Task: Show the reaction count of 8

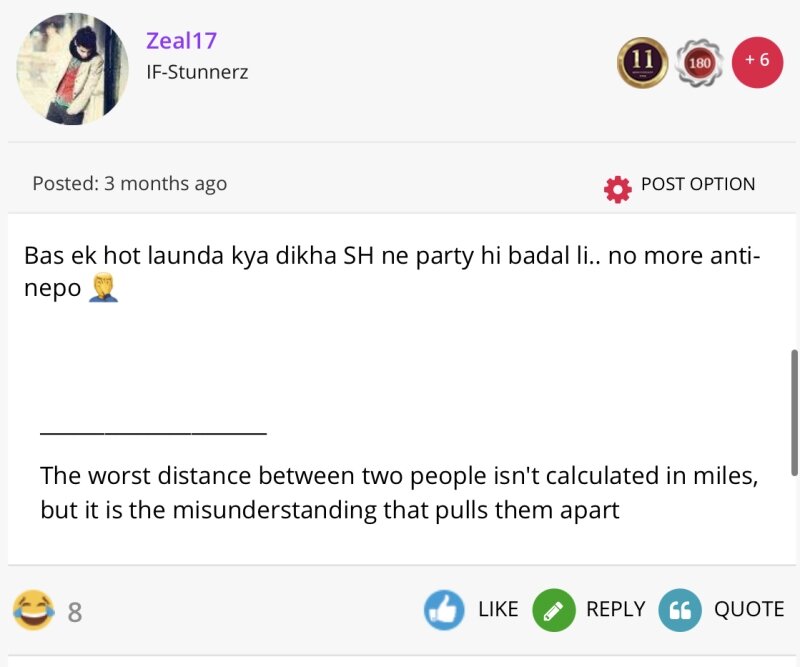Action: [x=75, y=612]
